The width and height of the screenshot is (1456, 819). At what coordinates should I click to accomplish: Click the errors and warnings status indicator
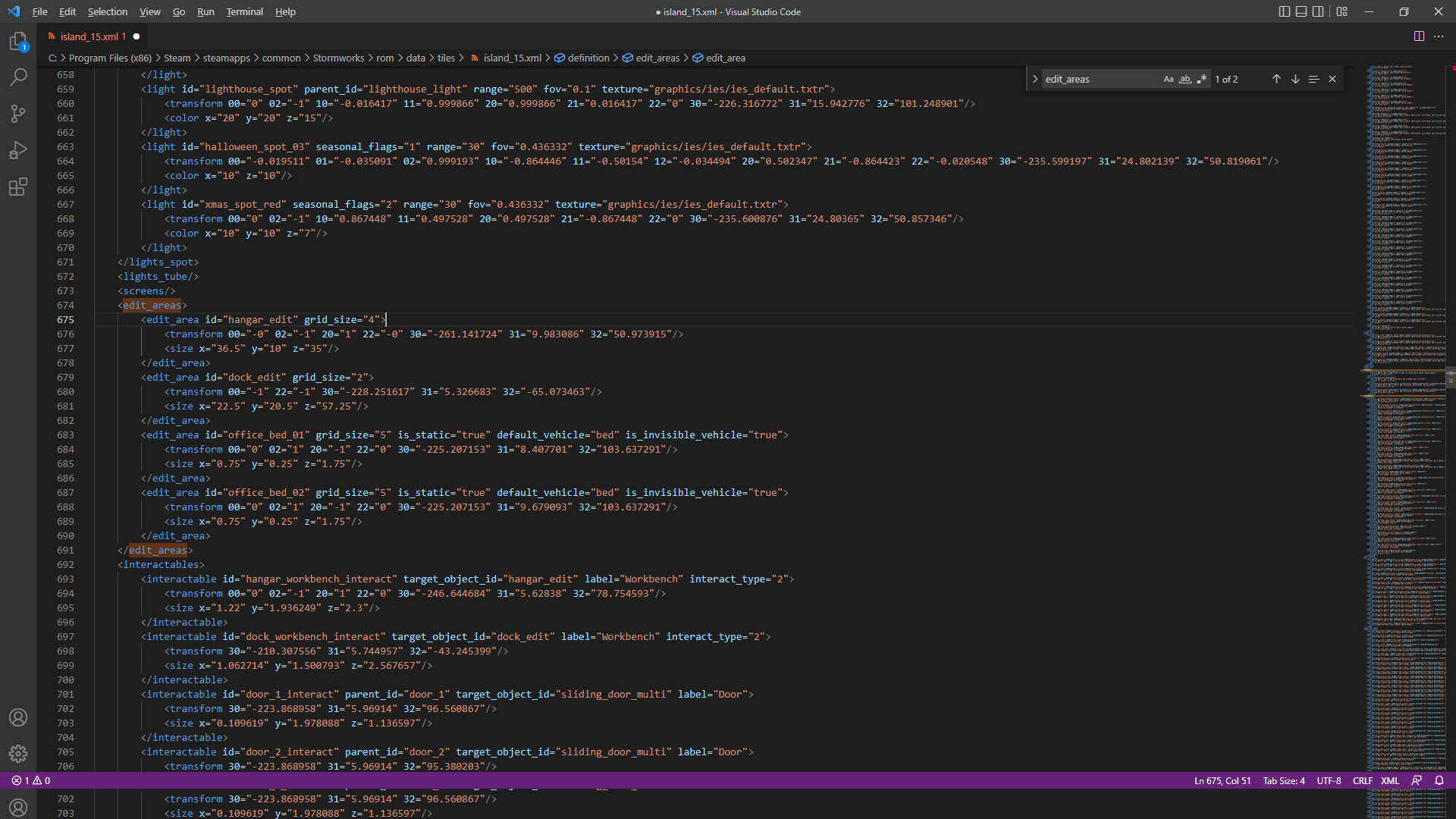[31, 780]
